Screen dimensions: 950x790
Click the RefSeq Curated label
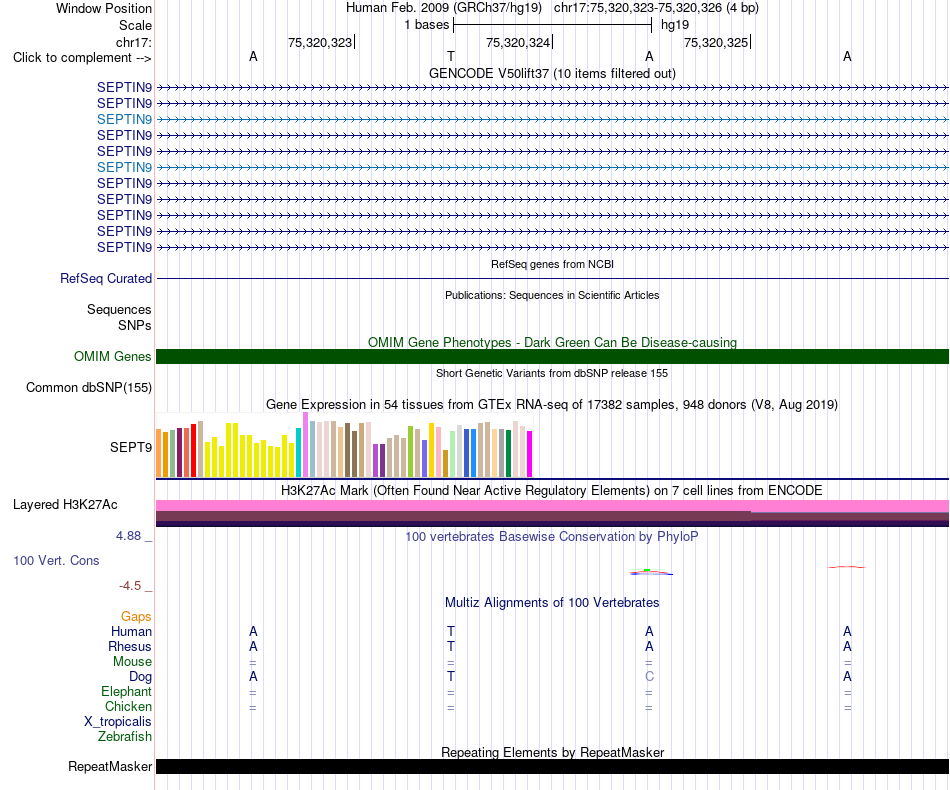click(106, 279)
